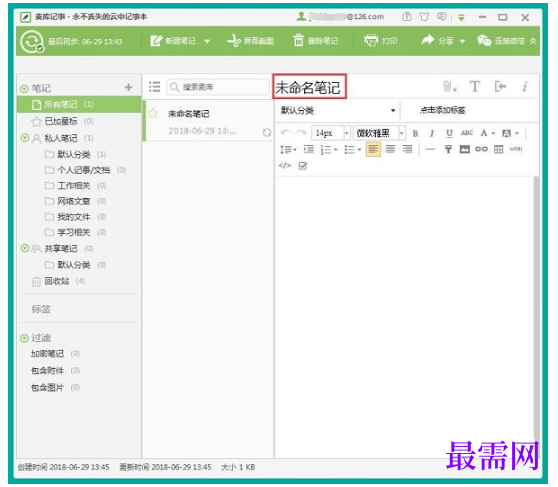Open the 我的文件 folder
The height and width of the screenshot is (487, 558).
pyautogui.click(x=75, y=217)
